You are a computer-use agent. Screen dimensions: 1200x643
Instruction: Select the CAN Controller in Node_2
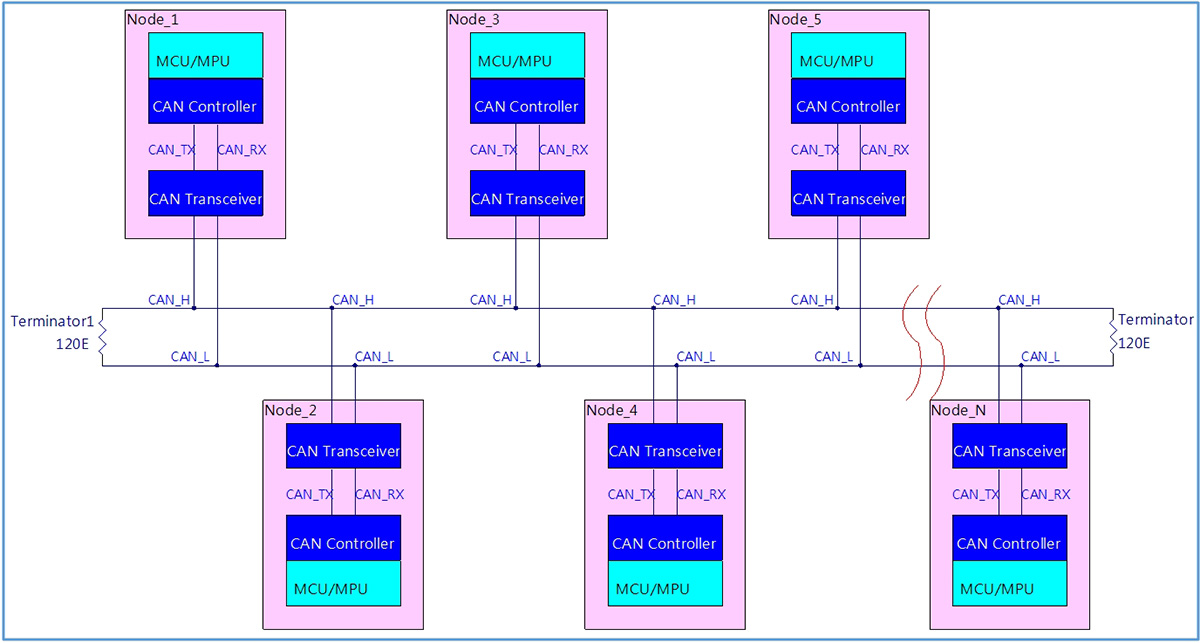coord(343,538)
